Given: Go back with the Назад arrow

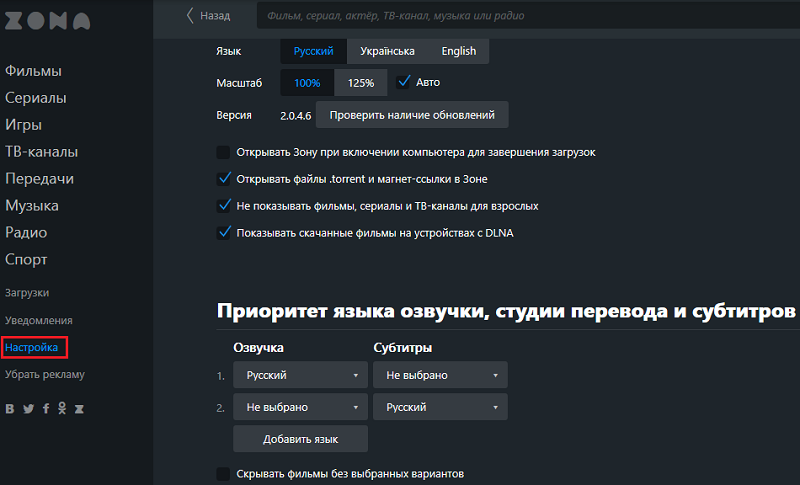Looking at the screenshot, I should pos(208,16).
